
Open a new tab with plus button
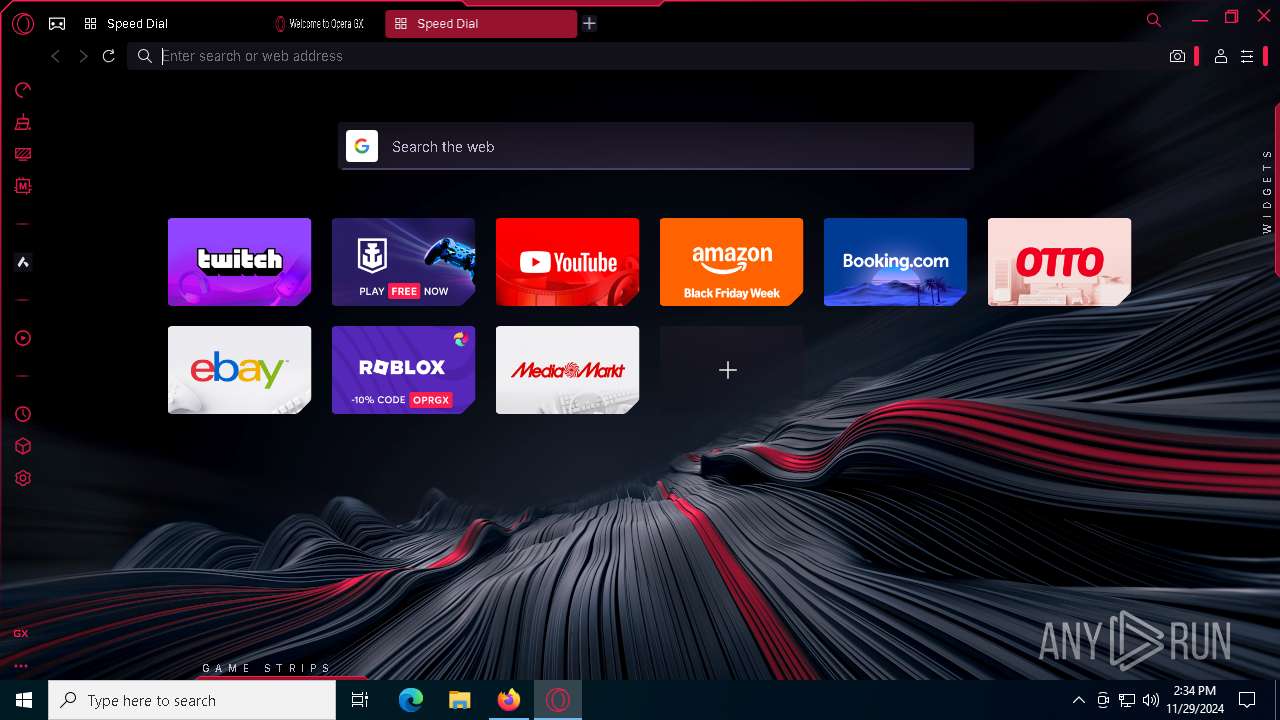pos(589,24)
